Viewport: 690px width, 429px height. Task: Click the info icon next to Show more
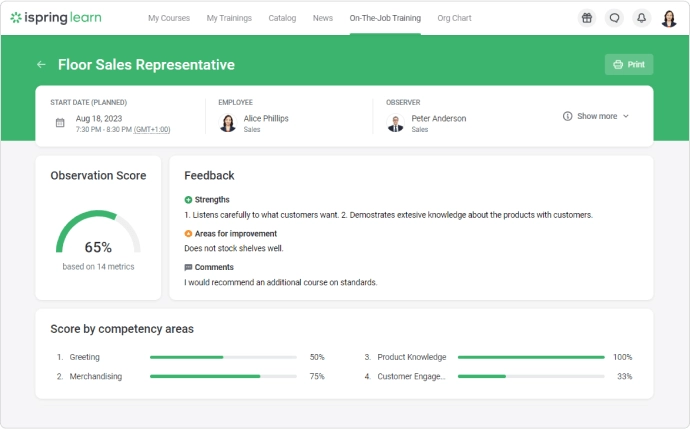(x=568, y=116)
